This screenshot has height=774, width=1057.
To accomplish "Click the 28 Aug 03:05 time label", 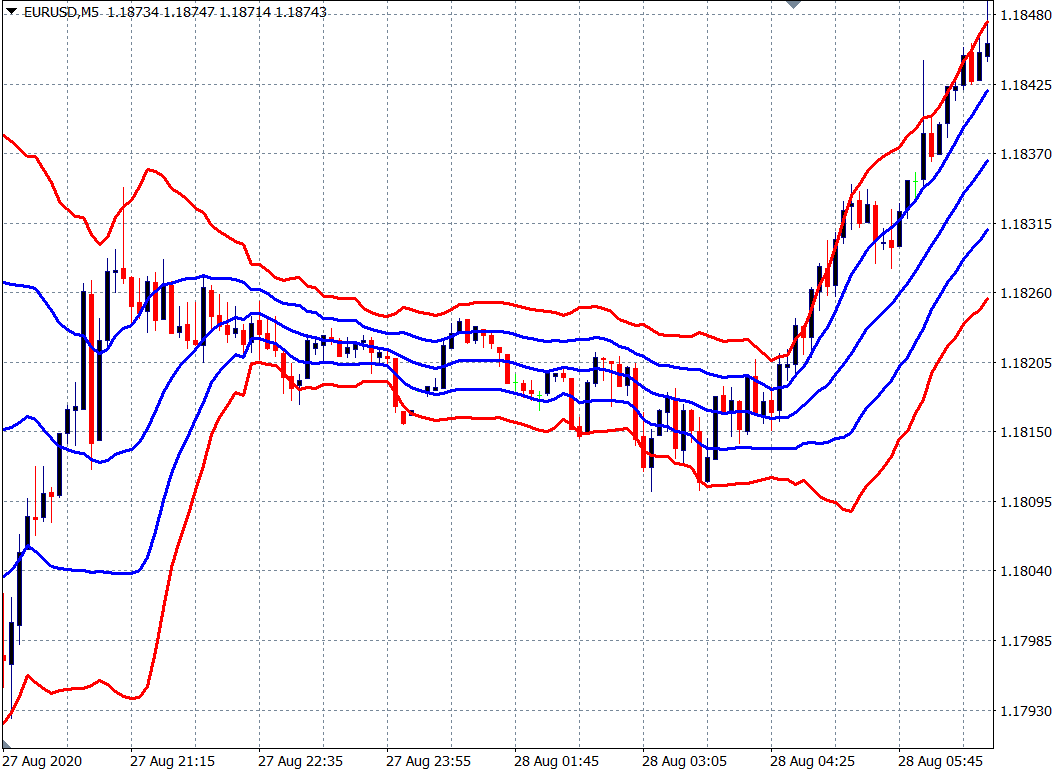I will pos(684,761).
